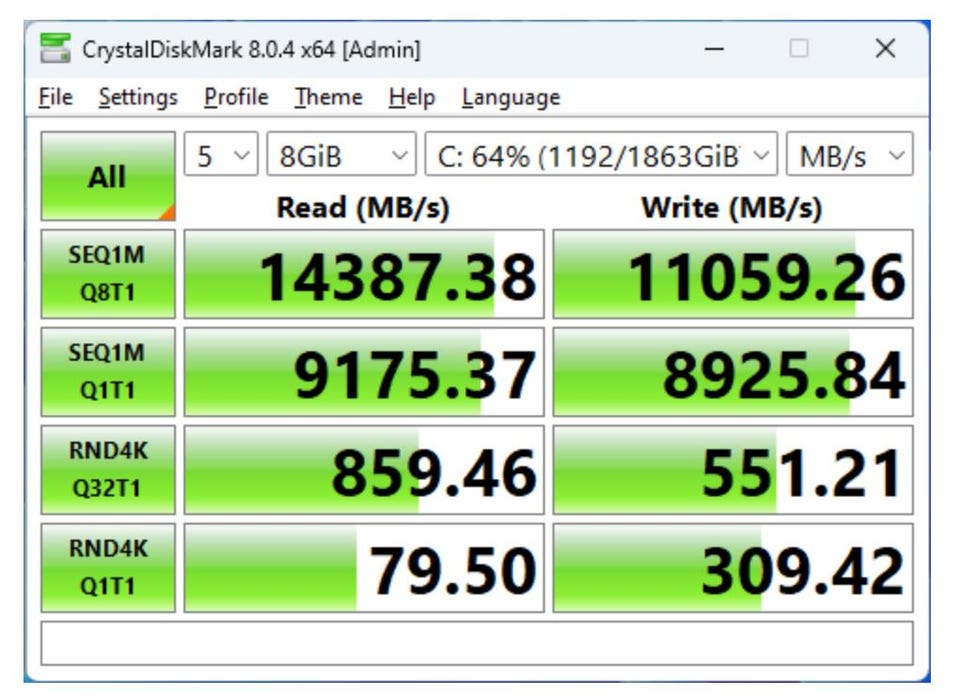The width and height of the screenshot is (960, 696).
Task: Open the C: drive selection dropdown
Action: point(601,154)
